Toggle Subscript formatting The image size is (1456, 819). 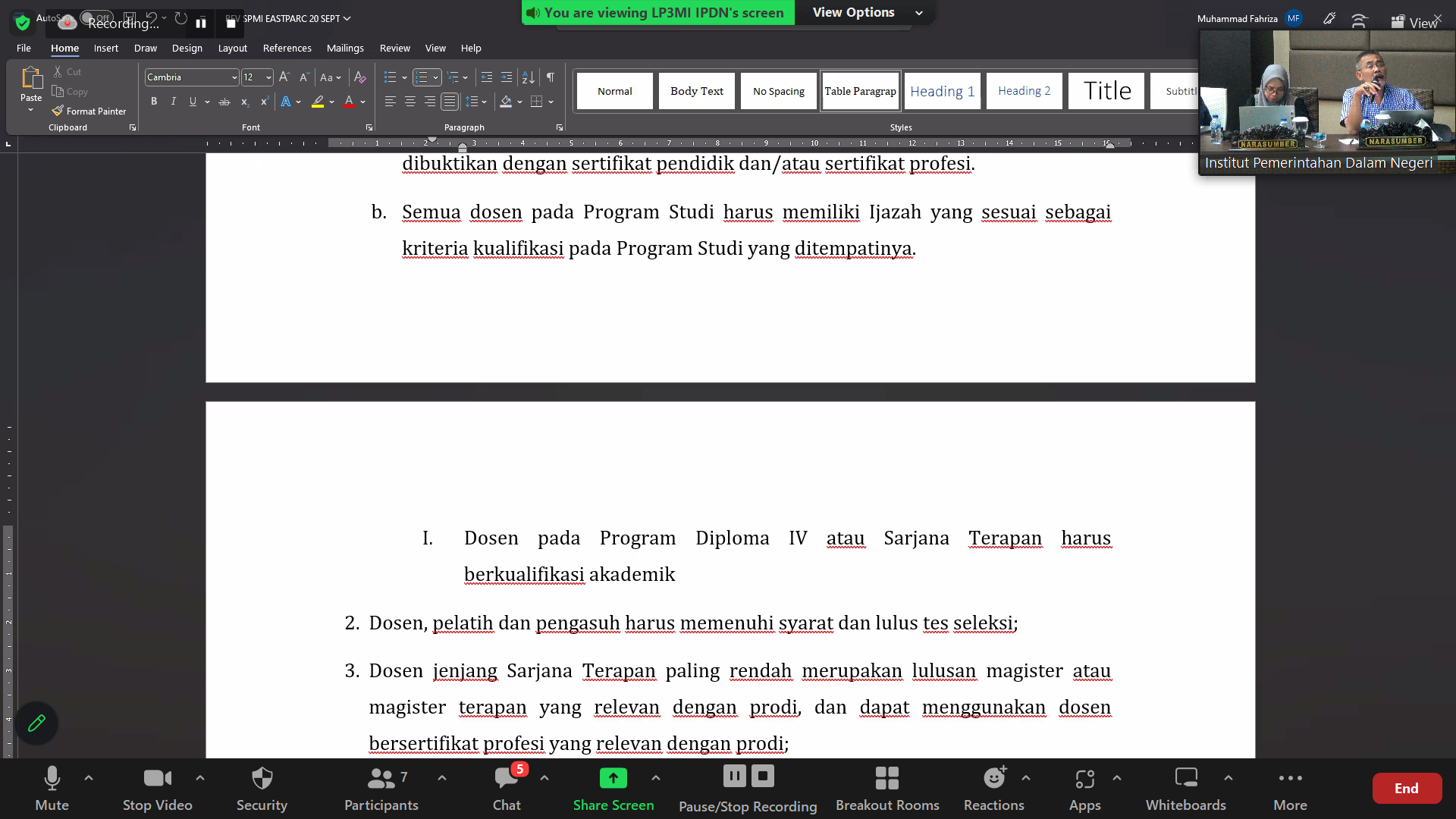pyautogui.click(x=244, y=102)
